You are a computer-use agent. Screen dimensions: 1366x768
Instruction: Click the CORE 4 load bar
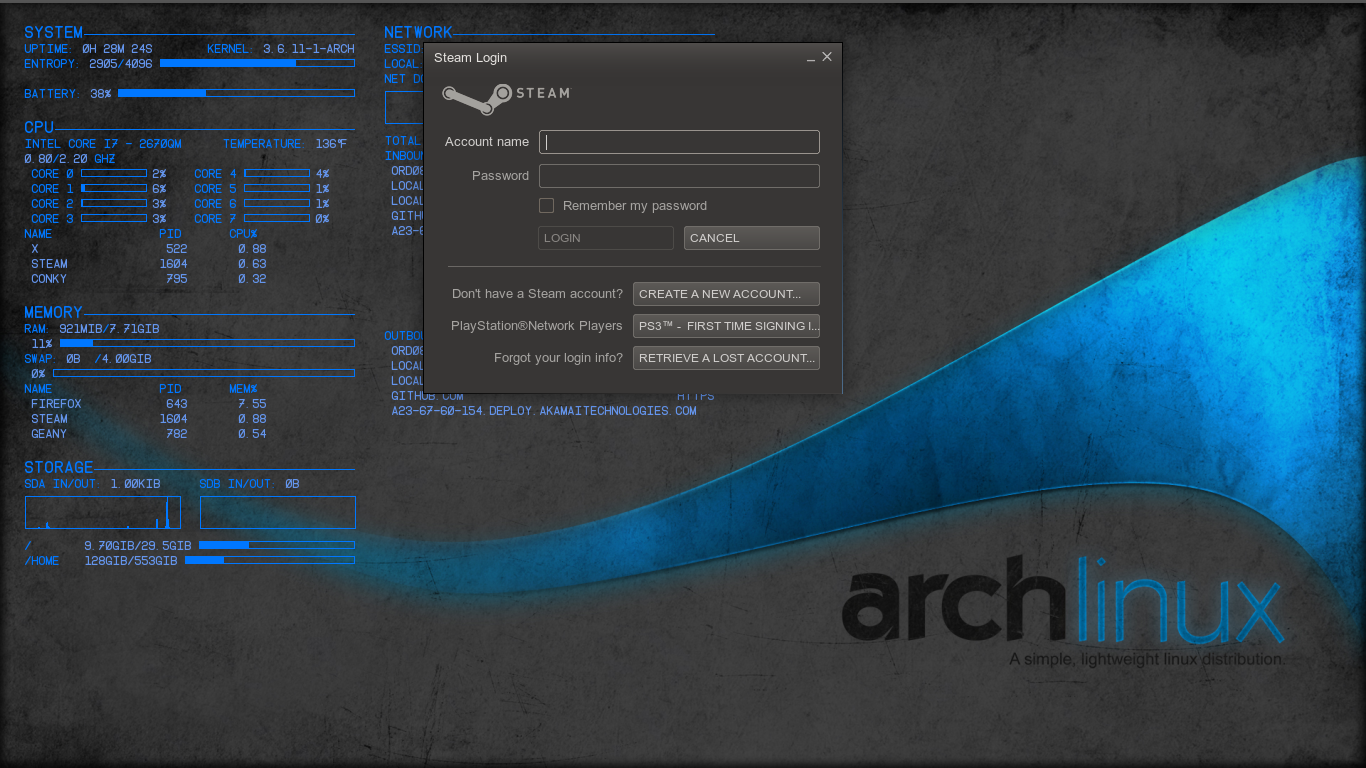click(277, 173)
